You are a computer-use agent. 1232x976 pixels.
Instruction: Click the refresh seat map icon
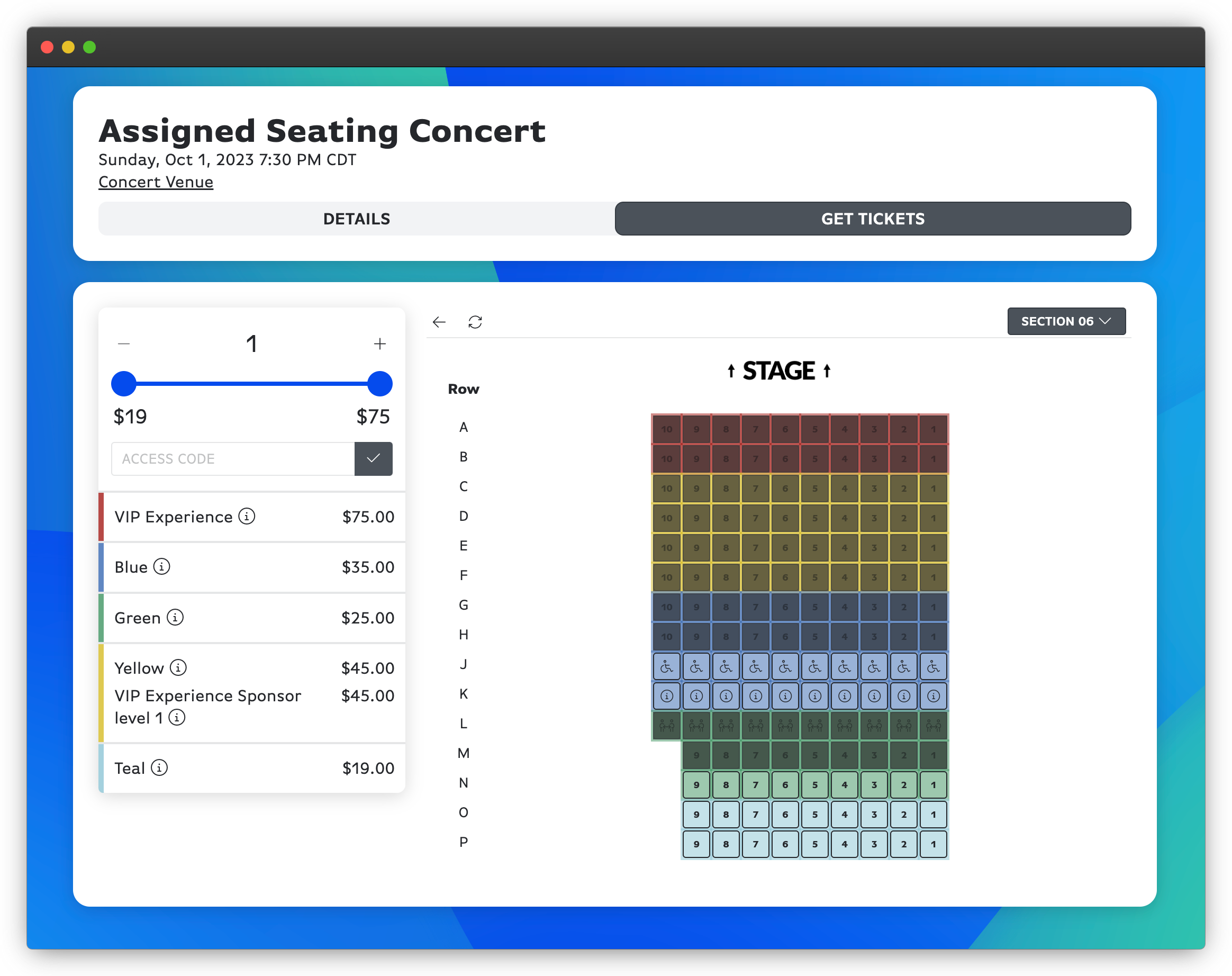[x=475, y=322]
